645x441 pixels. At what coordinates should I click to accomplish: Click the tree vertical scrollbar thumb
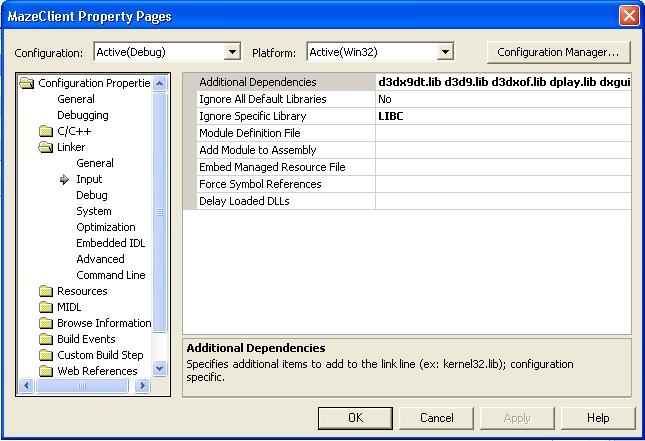tap(159, 212)
